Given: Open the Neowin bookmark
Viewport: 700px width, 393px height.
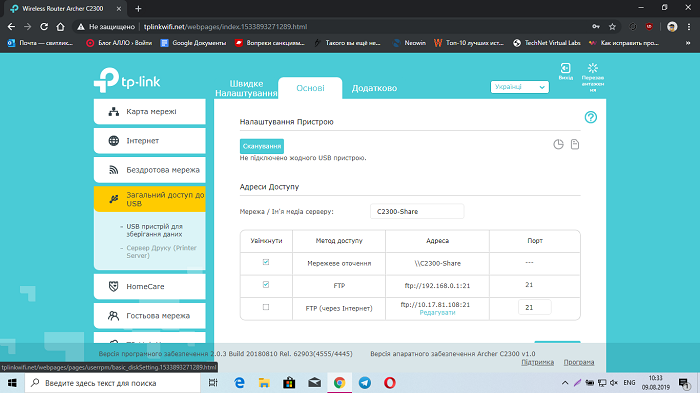Looking at the screenshot, I should 409,43.
